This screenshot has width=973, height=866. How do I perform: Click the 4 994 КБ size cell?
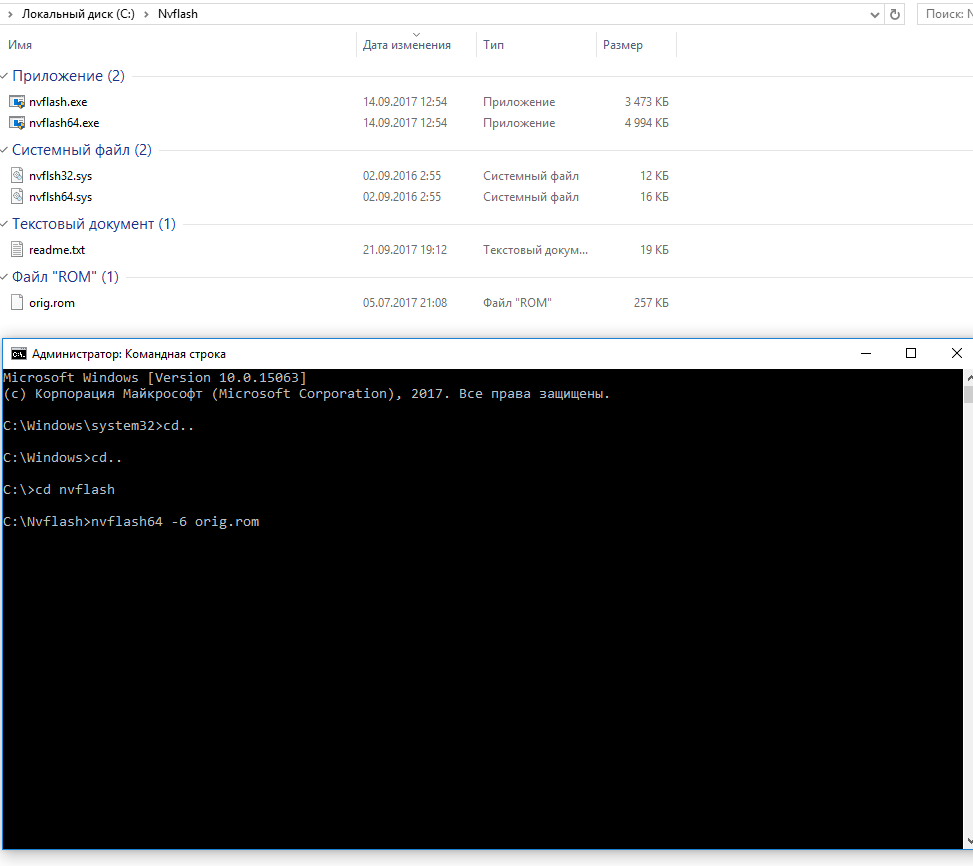pyautogui.click(x=647, y=123)
